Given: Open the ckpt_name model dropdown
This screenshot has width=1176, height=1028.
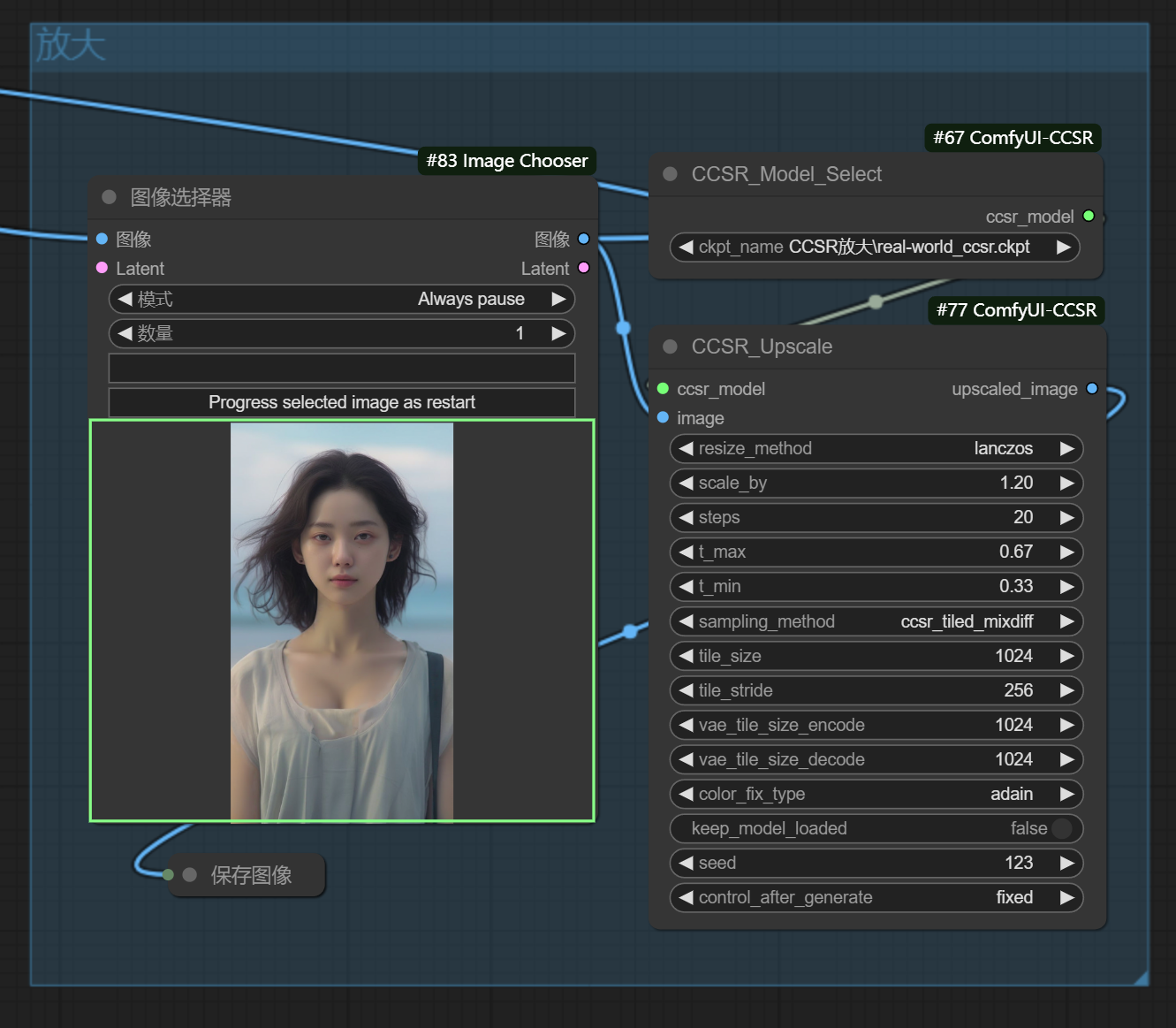Looking at the screenshot, I should [875, 247].
